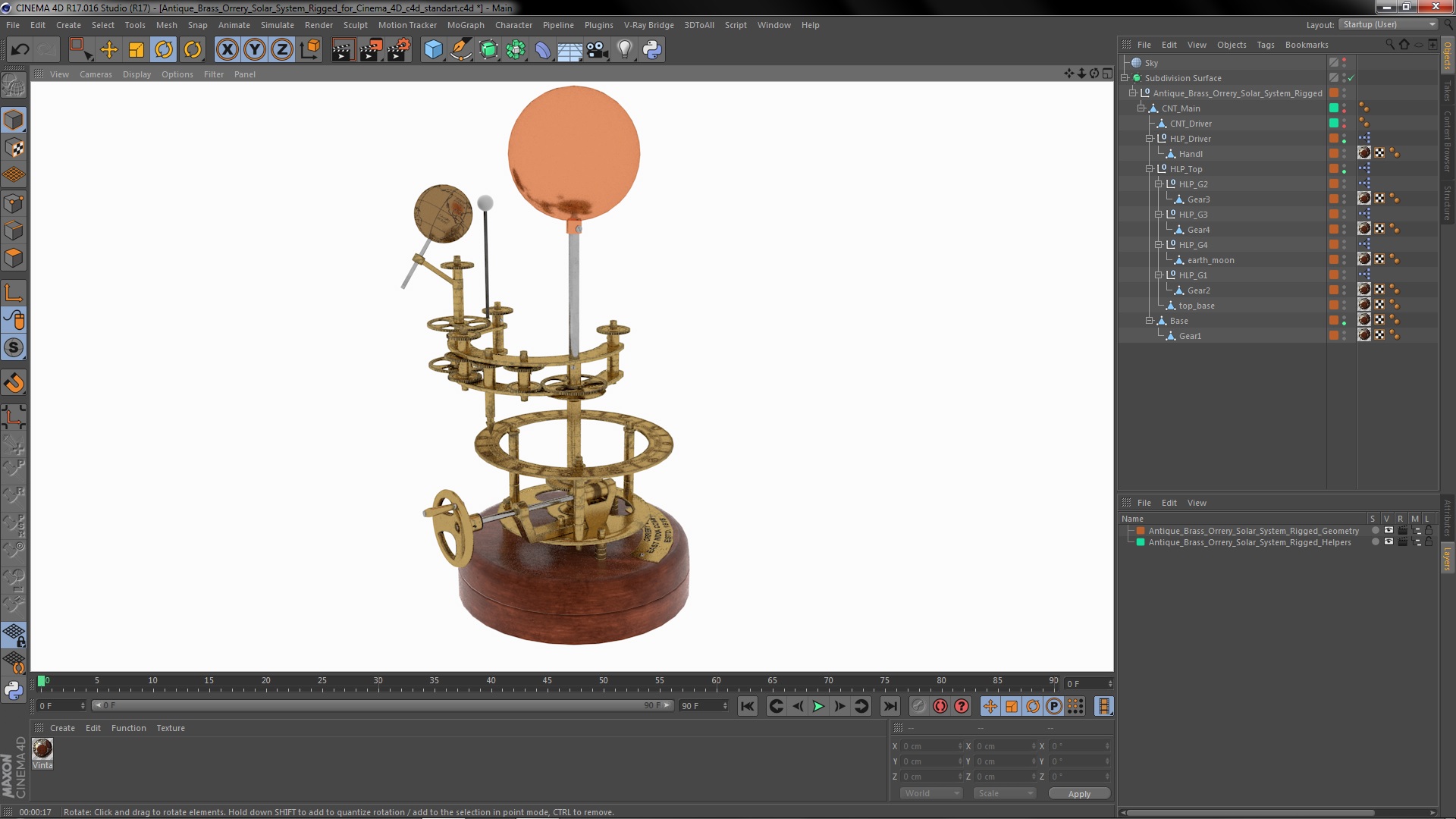Click the Light object icon
This screenshot has width=1456, height=819.
[624, 50]
